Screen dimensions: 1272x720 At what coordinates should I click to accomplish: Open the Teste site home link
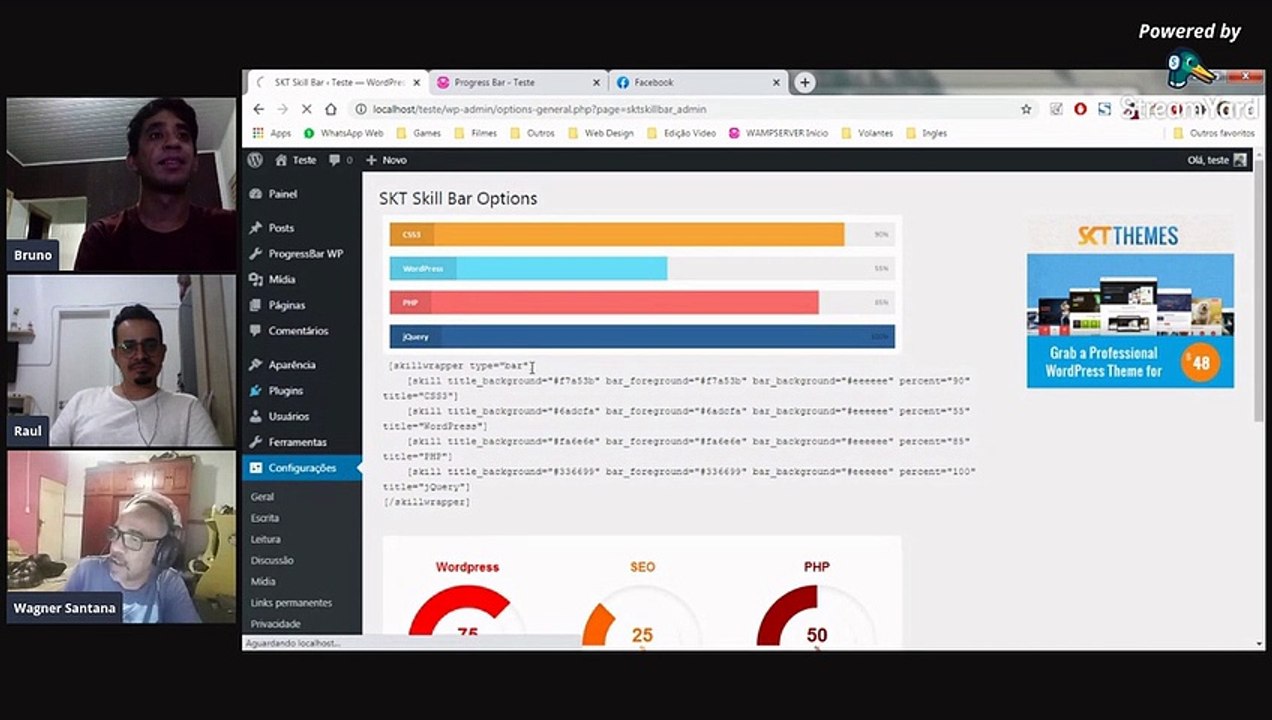[295, 160]
